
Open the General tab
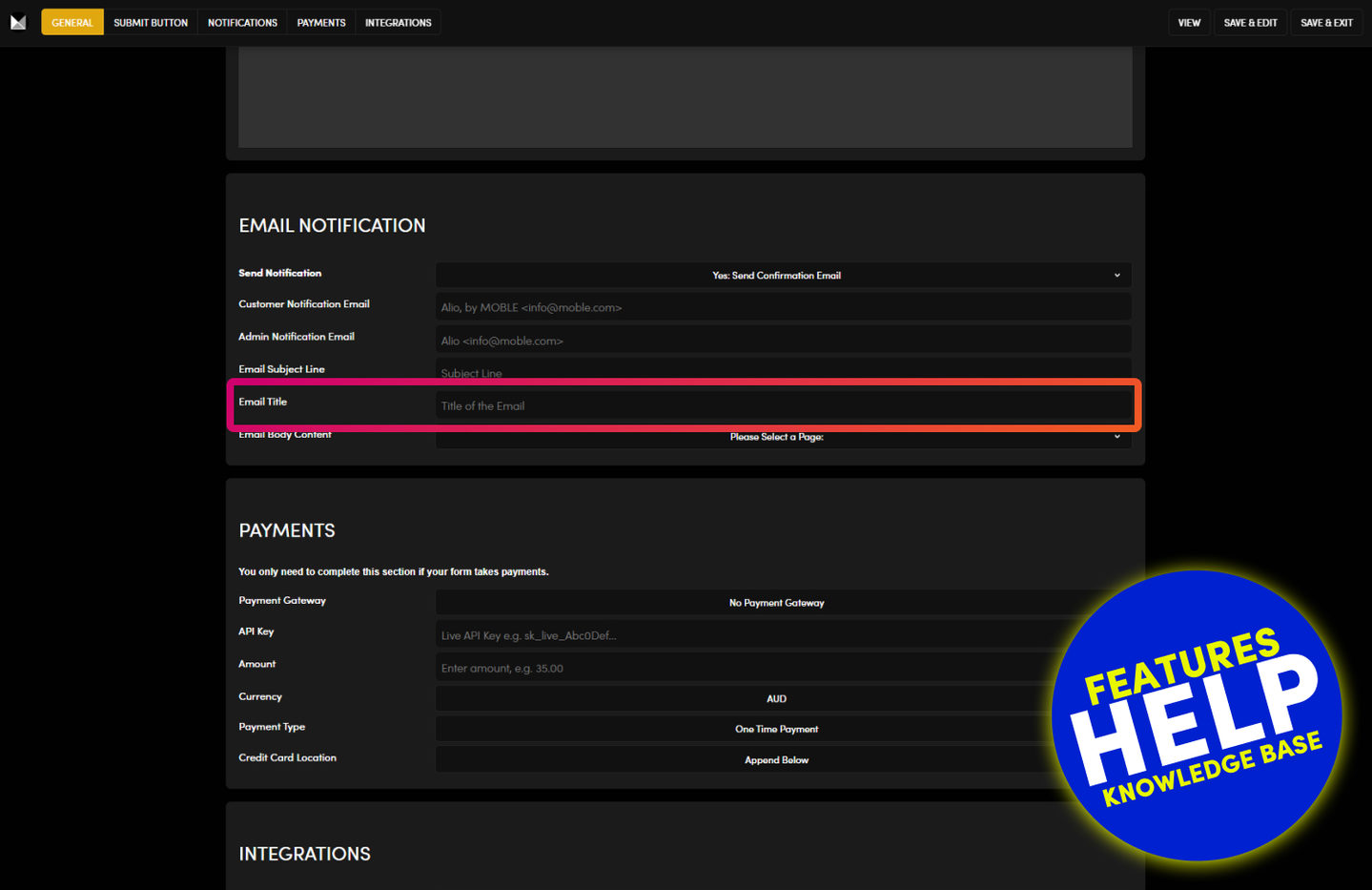pos(72,22)
